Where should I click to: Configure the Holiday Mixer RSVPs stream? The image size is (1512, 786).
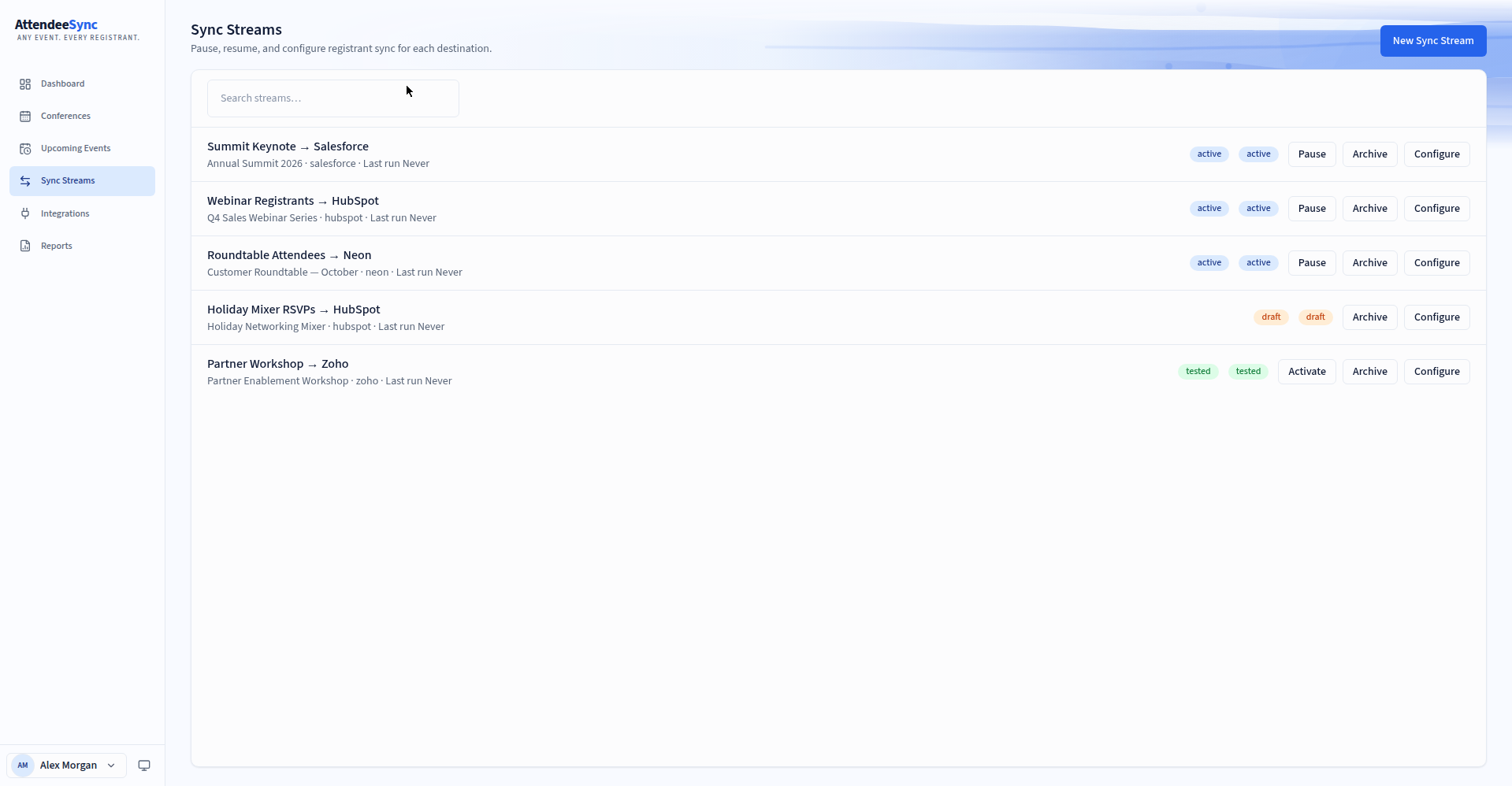pos(1437,317)
